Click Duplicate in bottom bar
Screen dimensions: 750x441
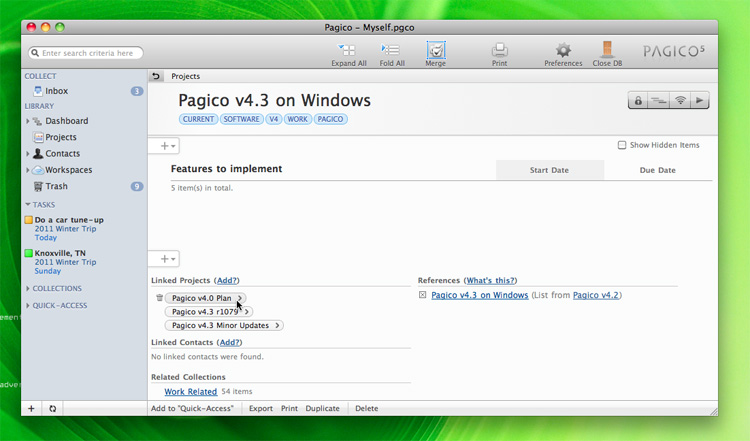pos(322,408)
